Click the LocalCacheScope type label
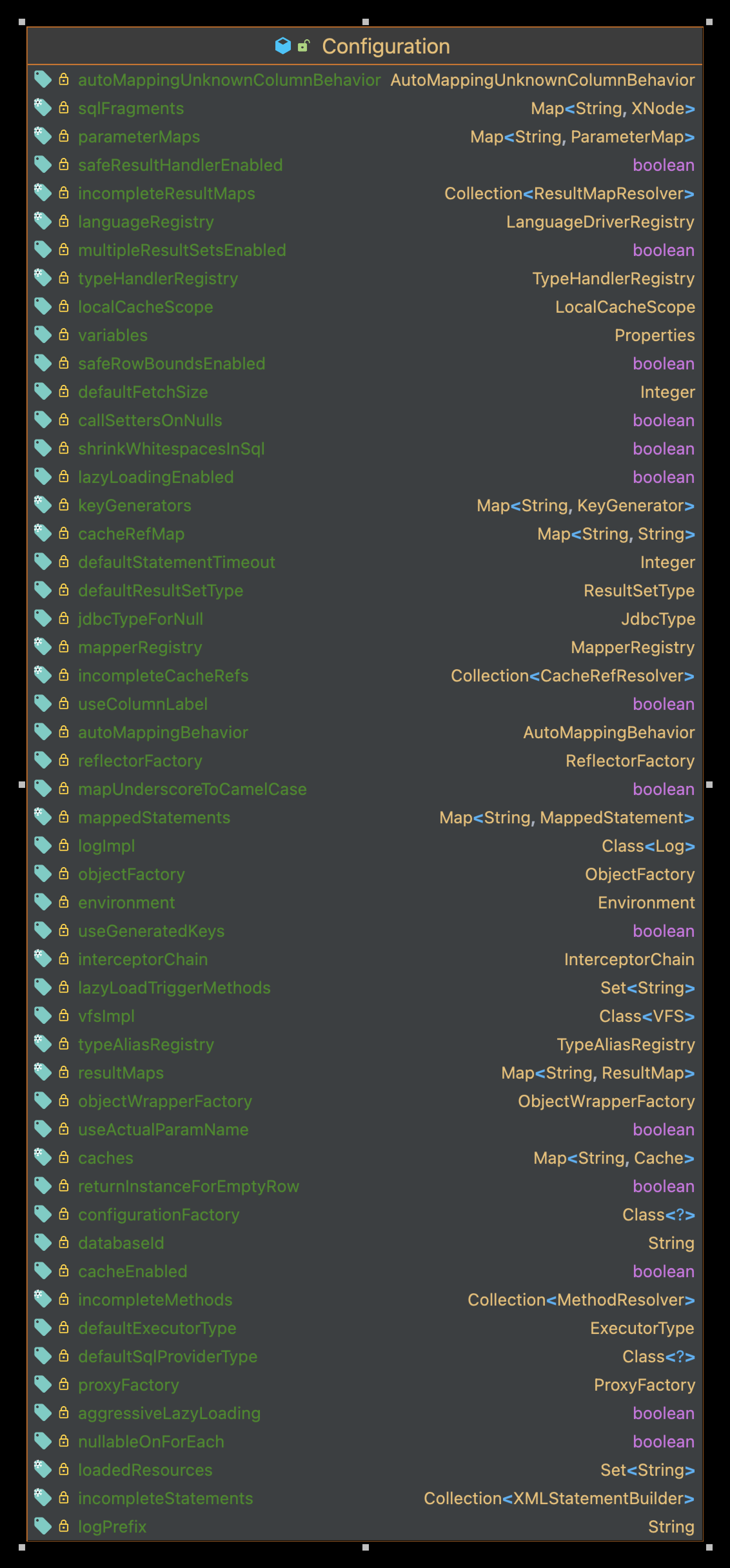Screen dimensions: 730x1568 pyautogui.click(x=625, y=307)
